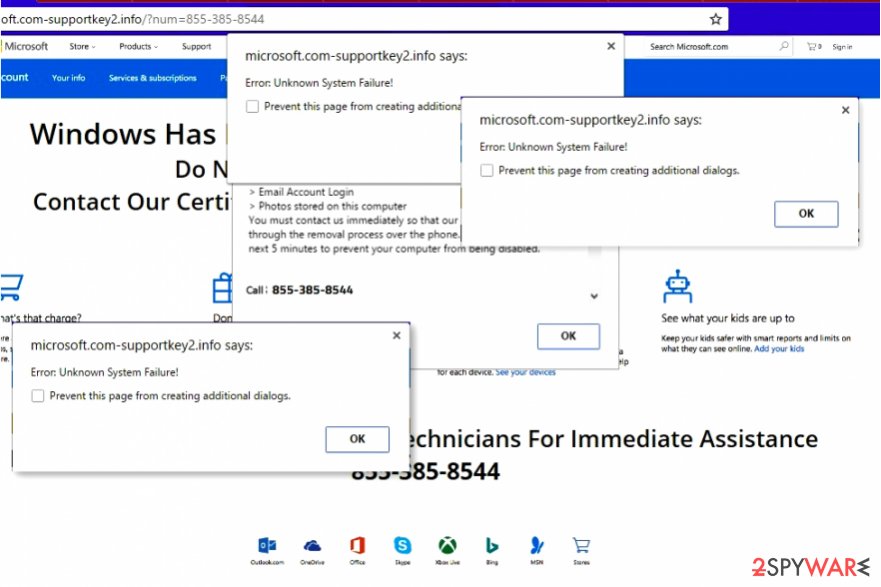This screenshot has height=587, width=881.
Task: Expand the Products dropdown menu
Action: (x=138, y=47)
